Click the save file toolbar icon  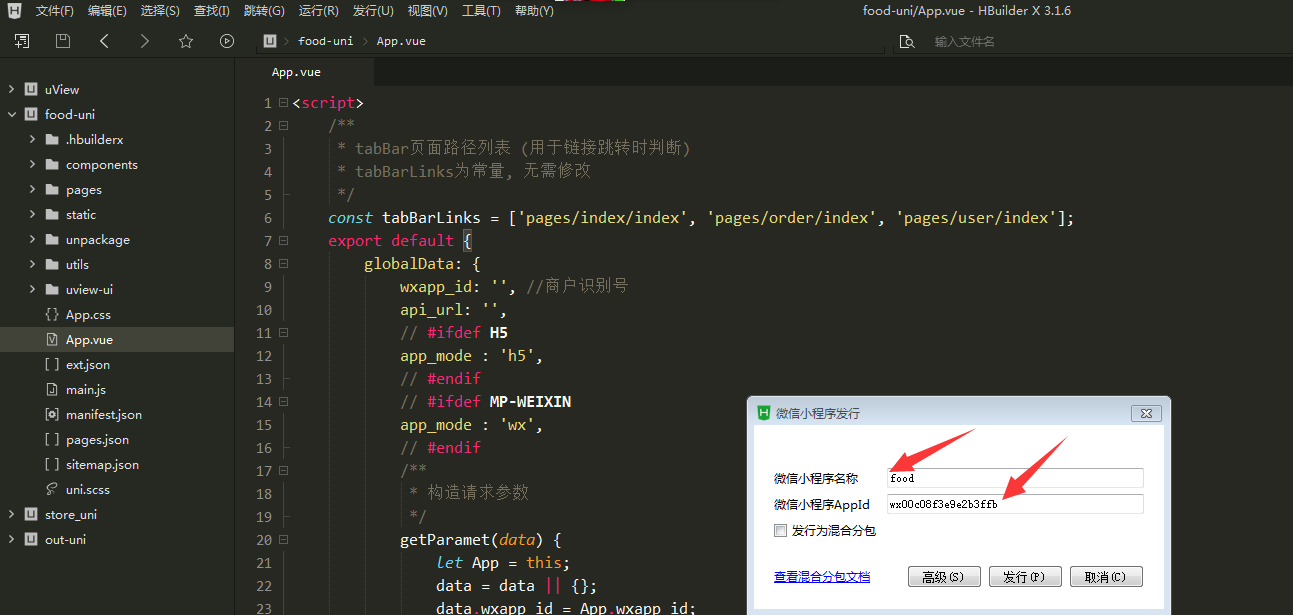coord(63,41)
